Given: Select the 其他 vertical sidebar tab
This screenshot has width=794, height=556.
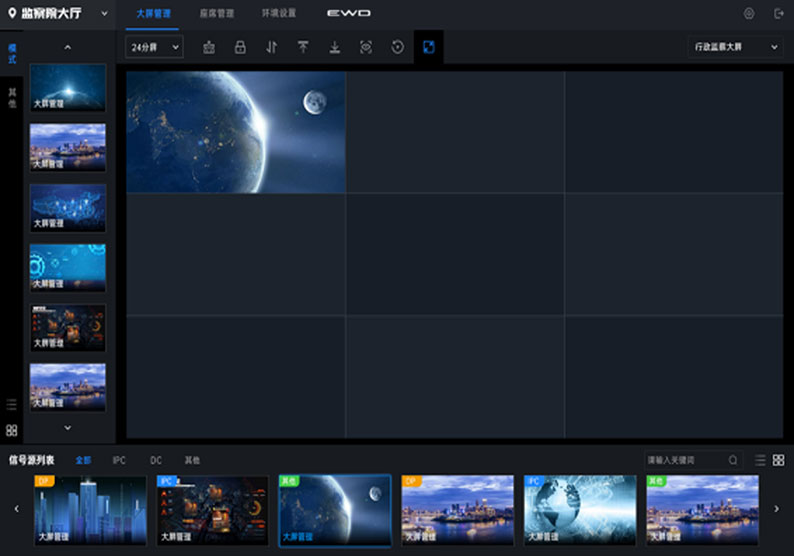Looking at the screenshot, I should point(12,98).
